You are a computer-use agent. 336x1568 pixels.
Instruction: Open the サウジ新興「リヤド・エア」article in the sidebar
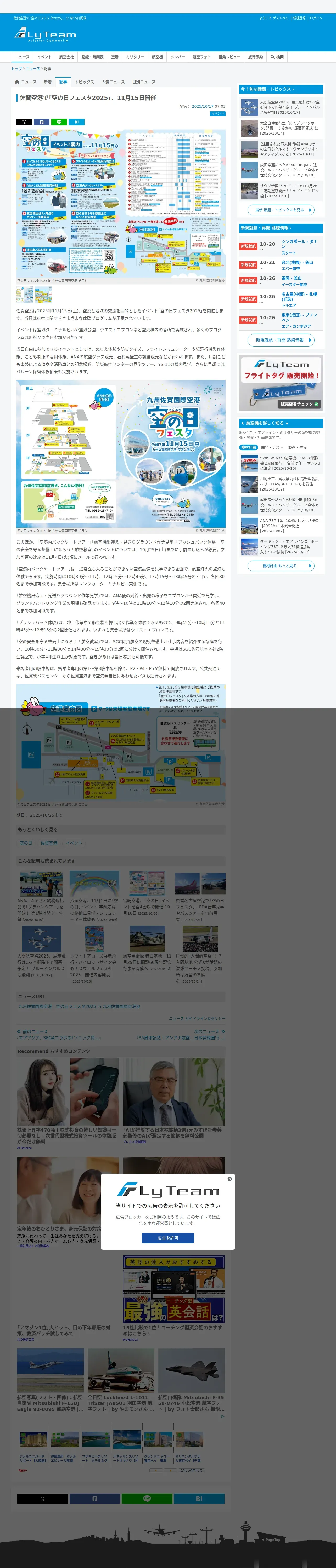[281, 191]
